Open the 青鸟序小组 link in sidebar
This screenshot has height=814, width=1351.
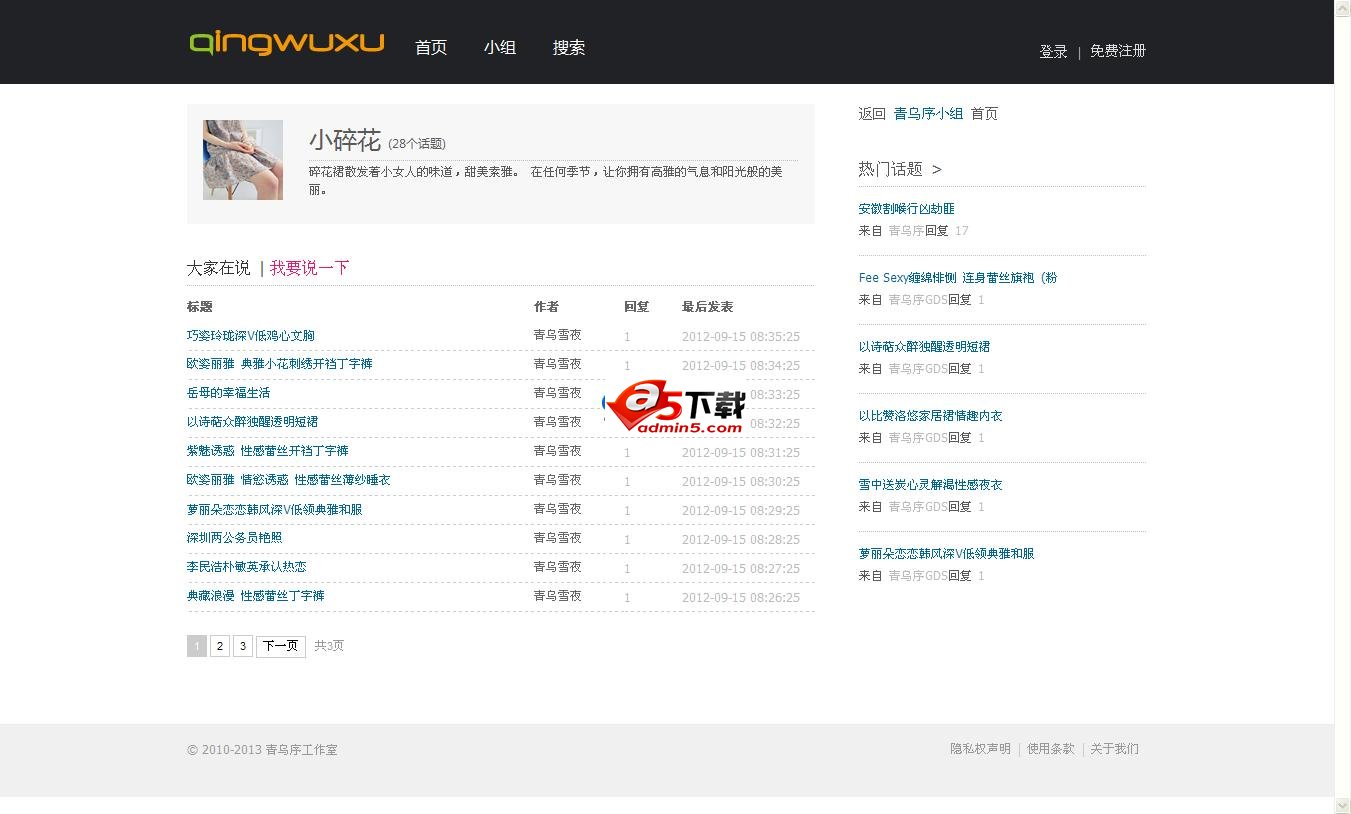928,114
